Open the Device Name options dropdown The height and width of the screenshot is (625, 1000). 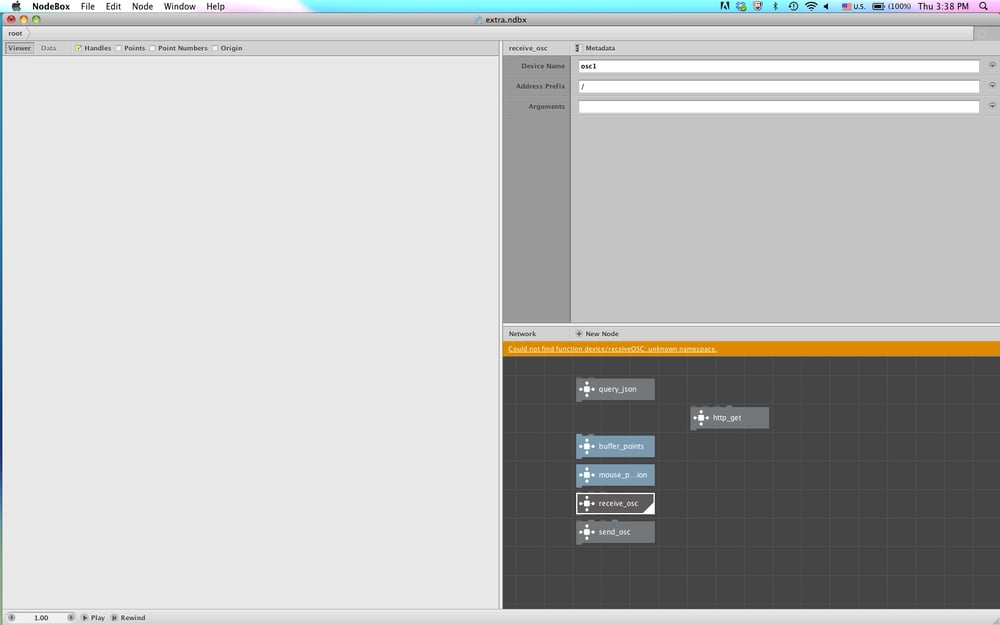coord(992,65)
